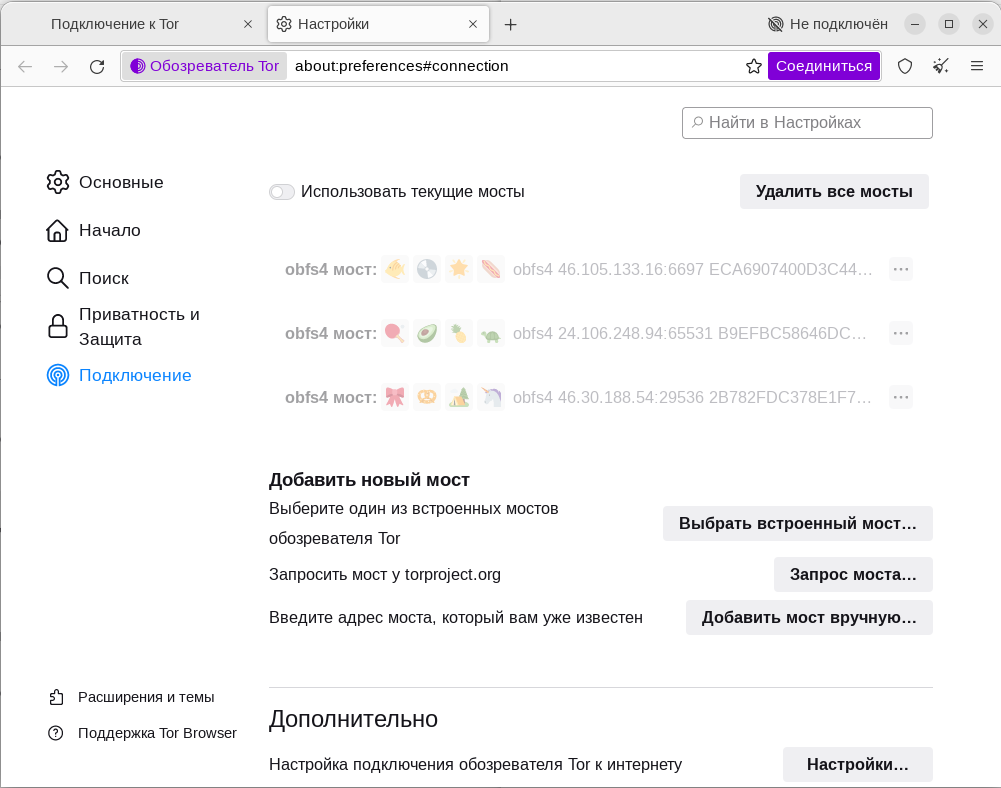Viewport: 1001px width, 788px height.
Task: Click the ribbon bow emoji of third bridge
Action: pos(395,397)
